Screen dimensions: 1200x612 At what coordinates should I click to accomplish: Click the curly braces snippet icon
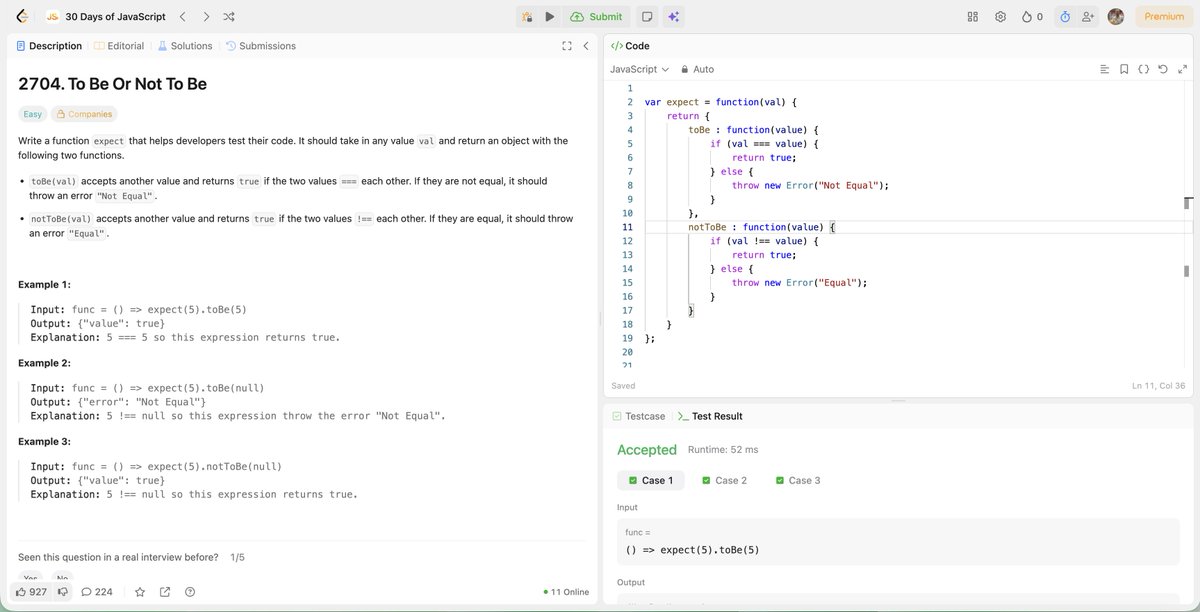click(1143, 69)
